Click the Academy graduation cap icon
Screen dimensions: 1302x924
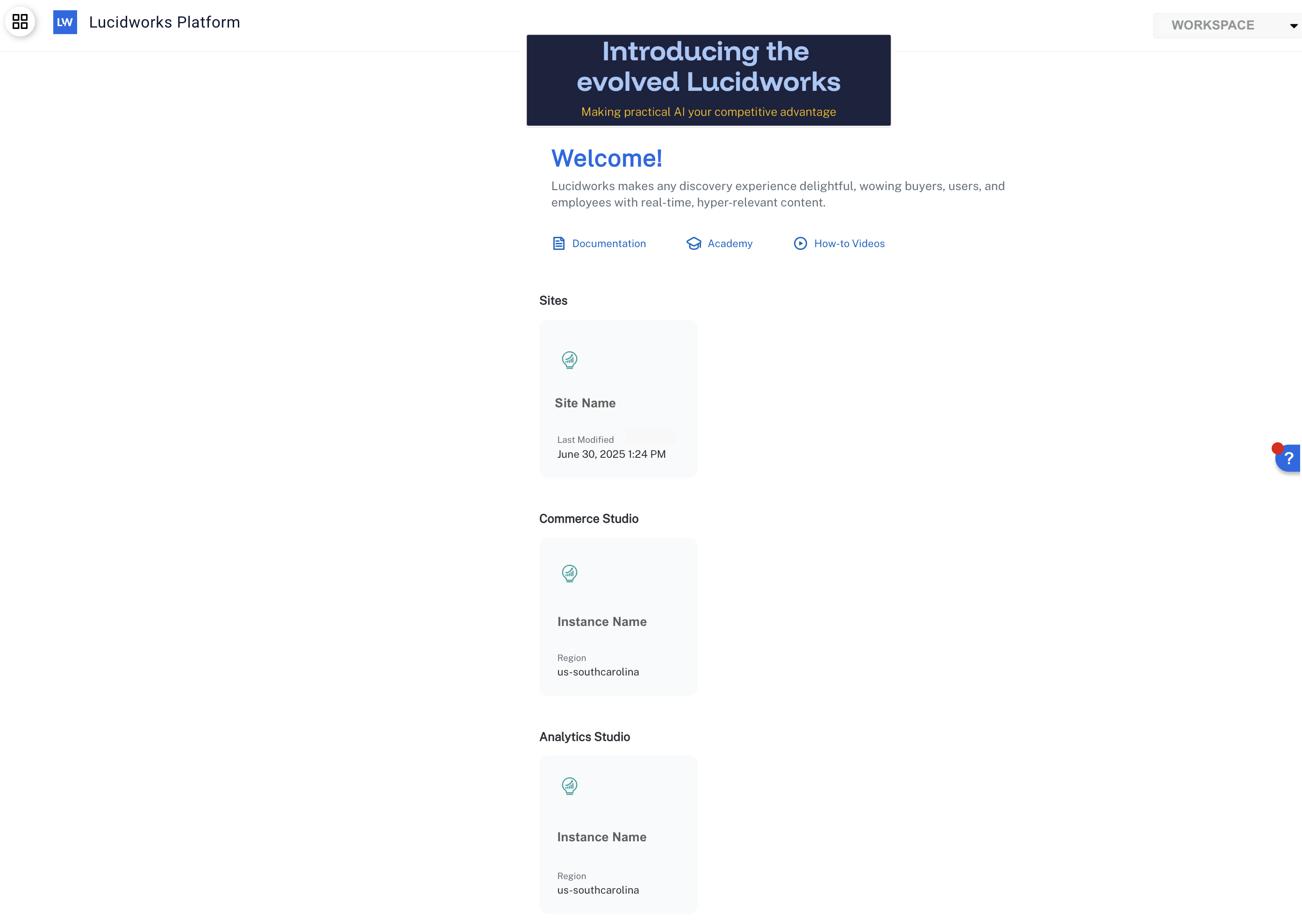pos(694,243)
